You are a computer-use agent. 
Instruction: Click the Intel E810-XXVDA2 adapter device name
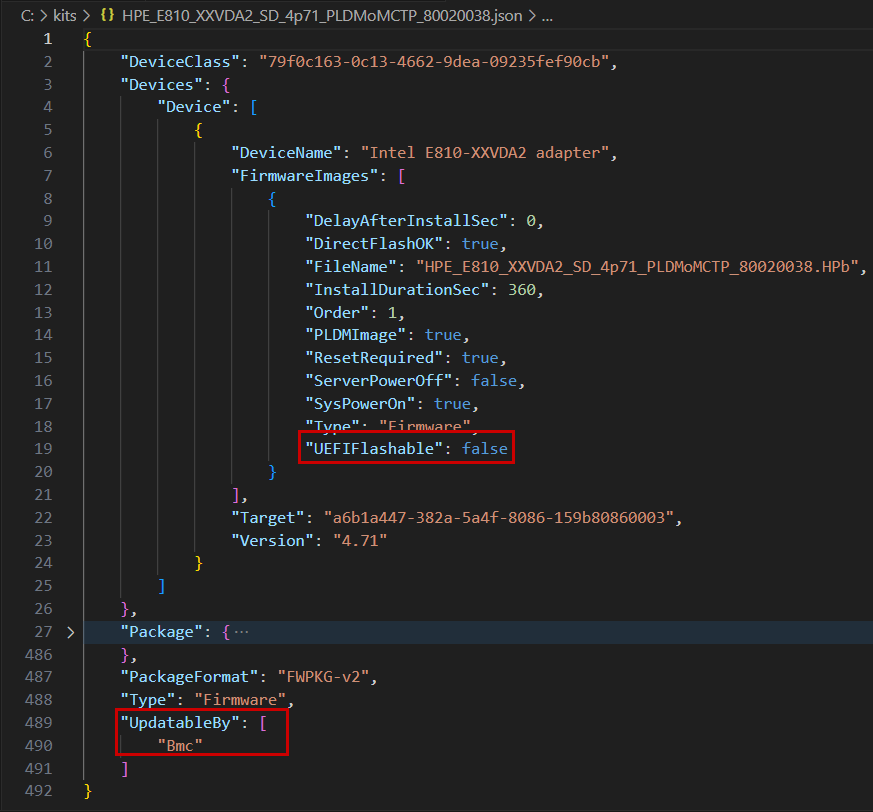tap(490, 153)
